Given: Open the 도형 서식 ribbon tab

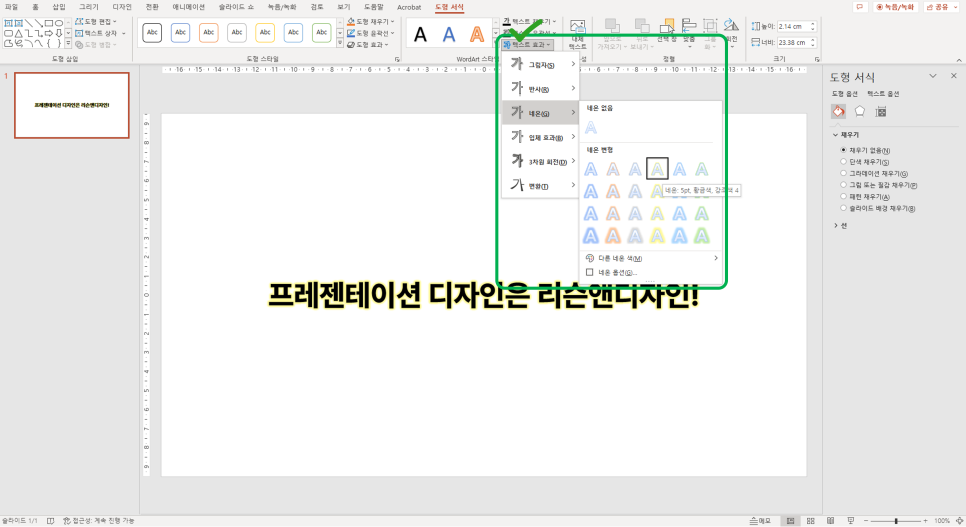Looking at the screenshot, I should point(448,7).
